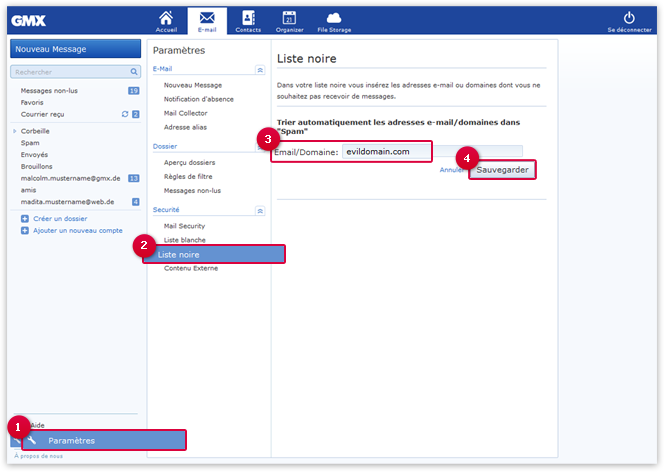Select Mail Security settings entry
This screenshot has width=664, height=472.
184,226
